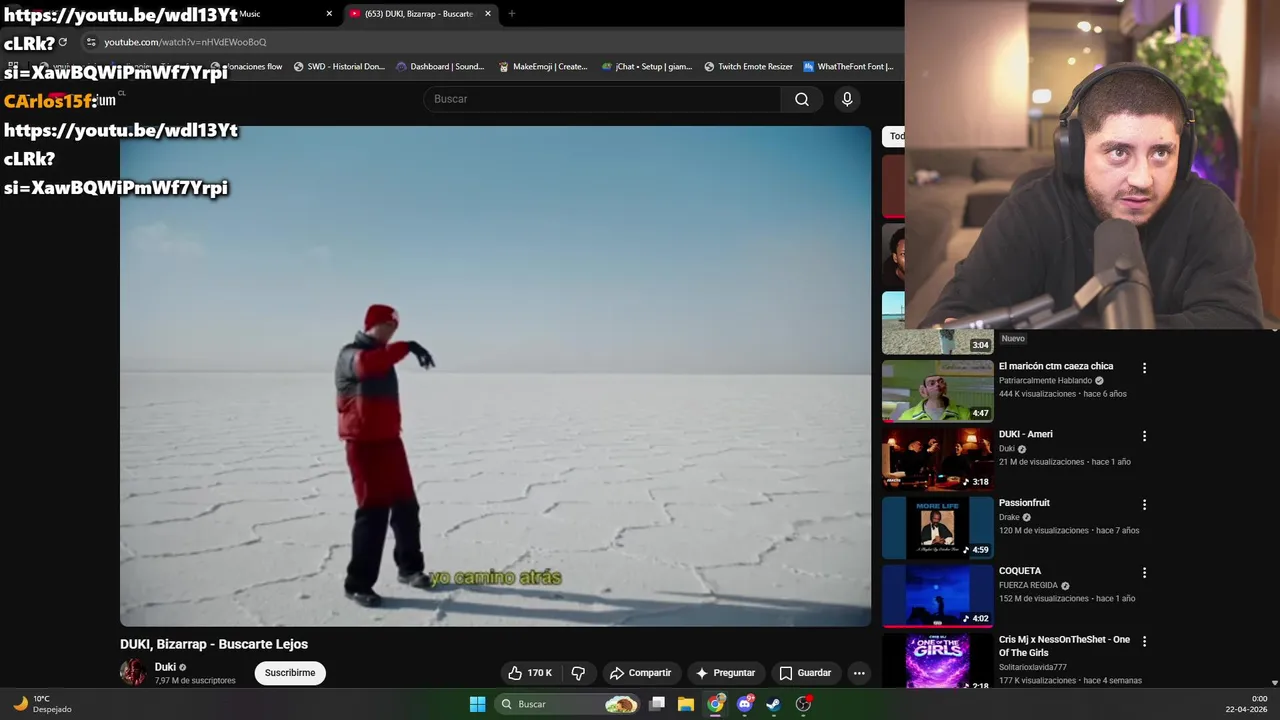Image resolution: width=1280 pixels, height=720 pixels.
Task: Open the Twitch Emote Resizer bookmark
Action: point(748,67)
